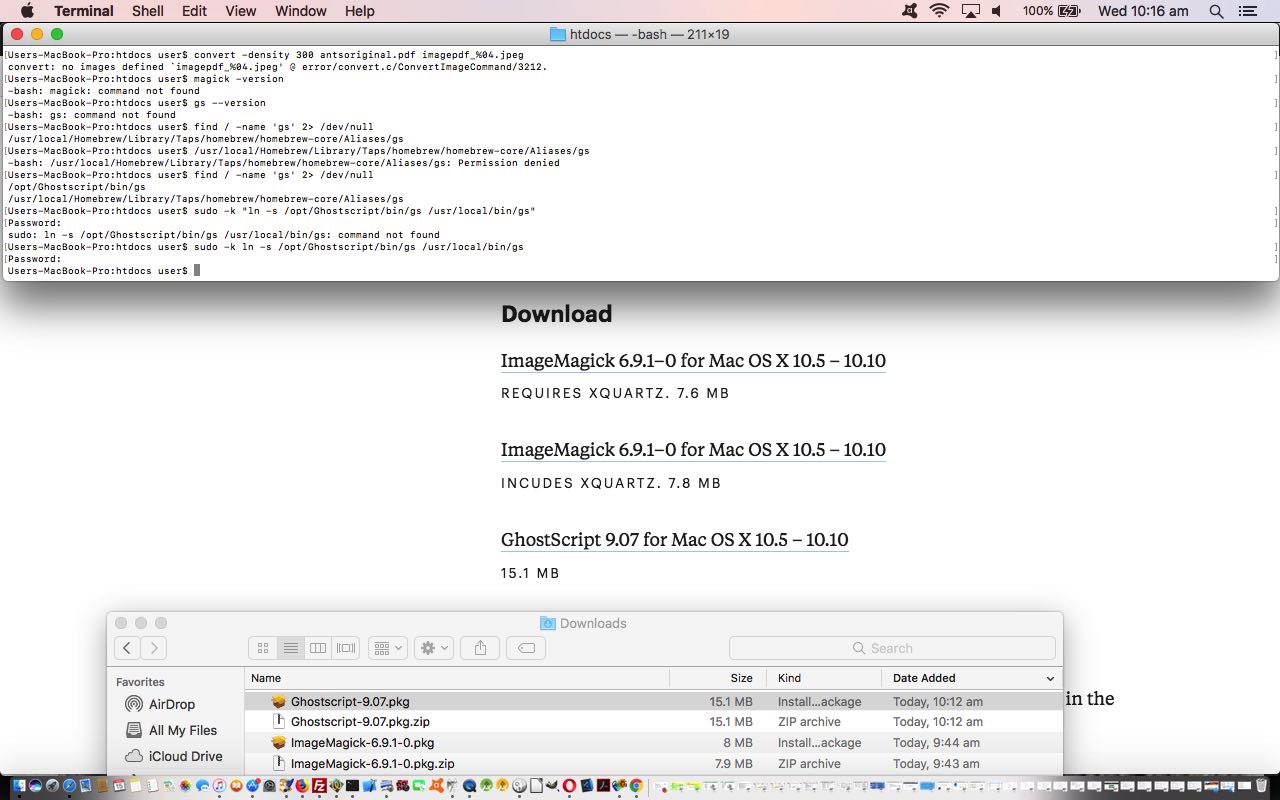Open Firefox from the Dock
Viewport: 1280px width, 800px height.
(302, 786)
